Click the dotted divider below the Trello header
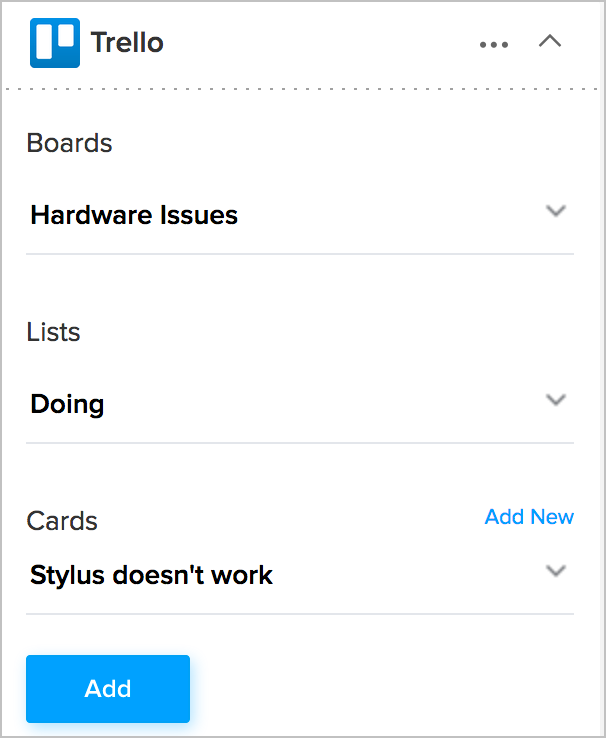 coord(300,89)
